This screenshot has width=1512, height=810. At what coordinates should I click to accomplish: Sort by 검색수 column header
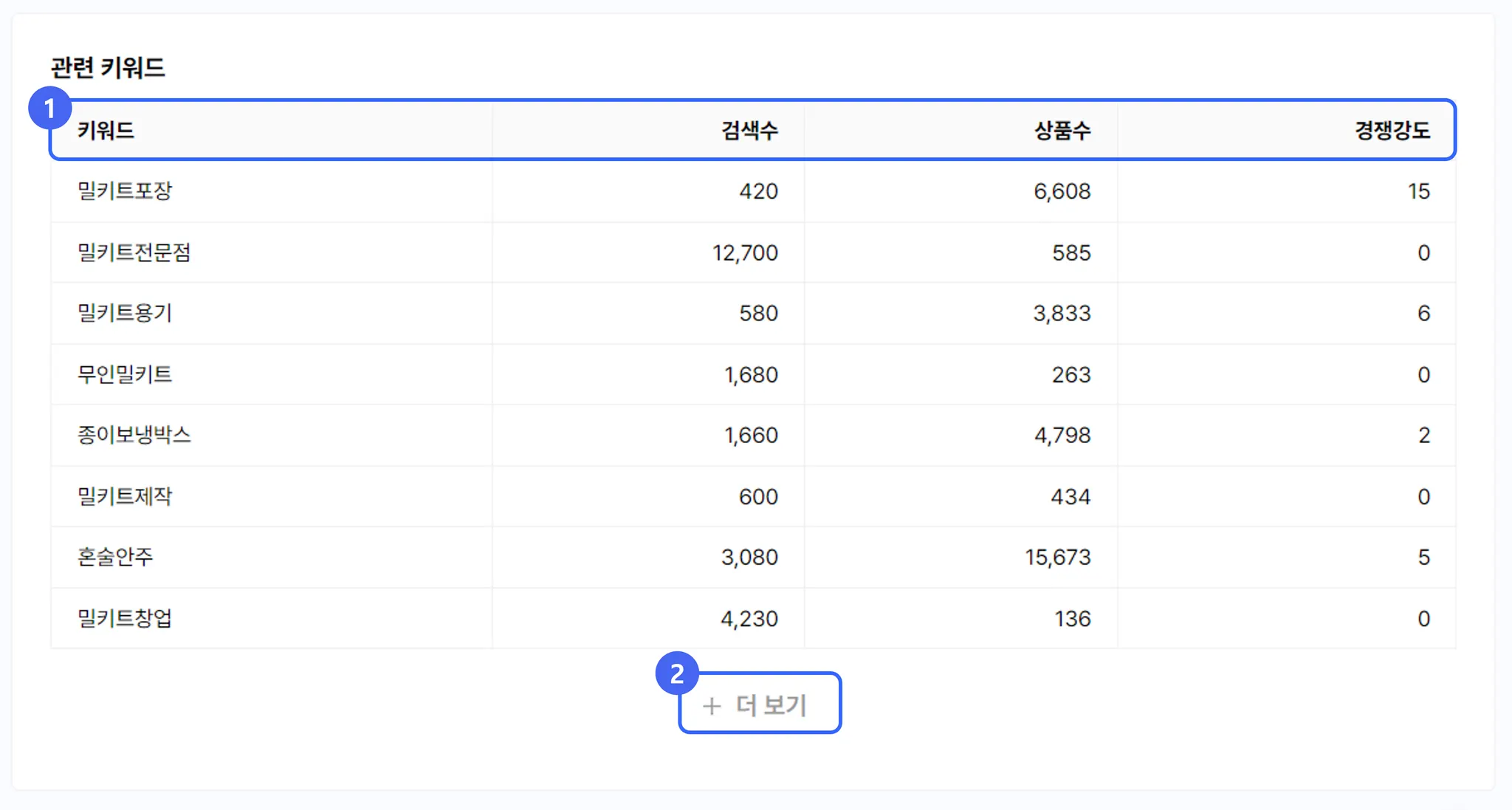click(749, 131)
